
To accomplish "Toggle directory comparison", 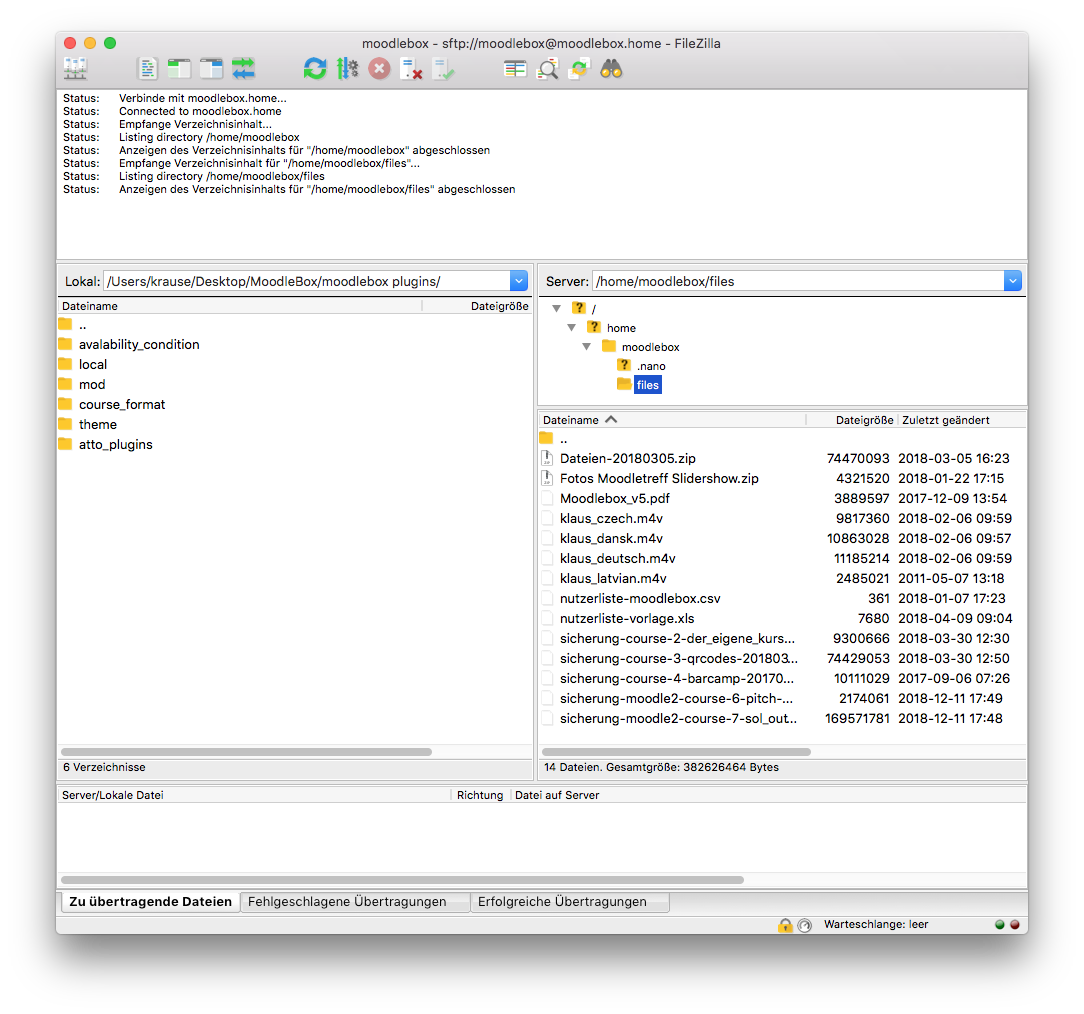I will [x=548, y=69].
